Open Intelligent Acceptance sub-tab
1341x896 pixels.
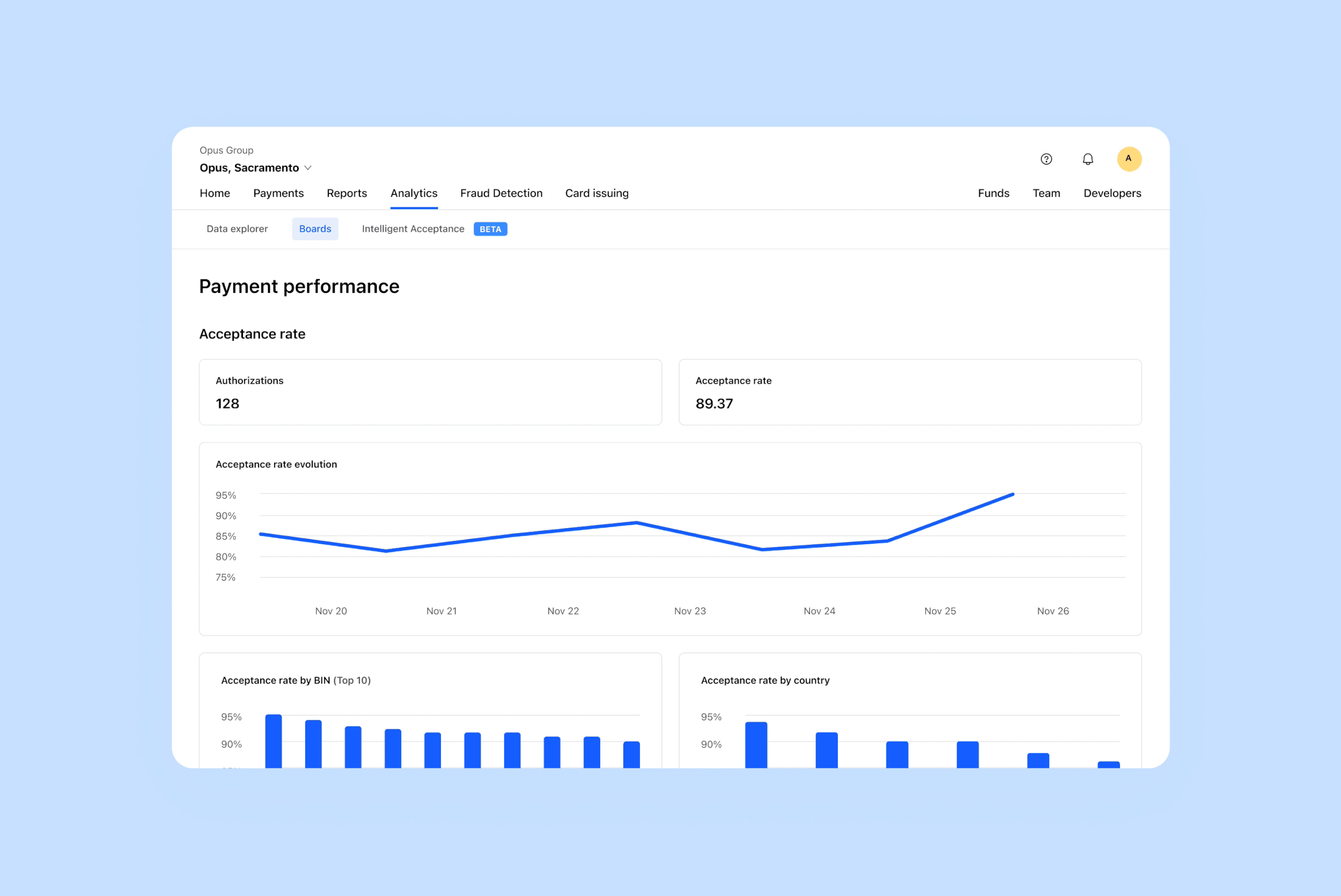(412, 229)
